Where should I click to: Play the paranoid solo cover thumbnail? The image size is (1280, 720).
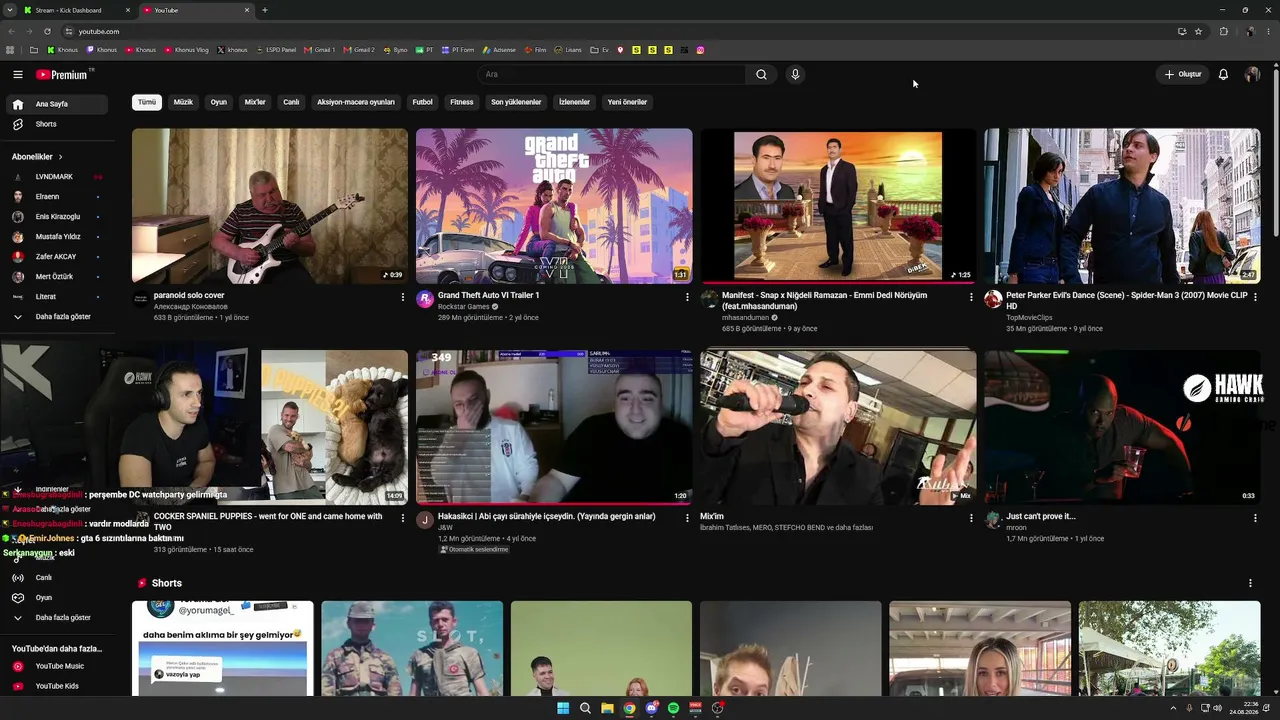click(270, 206)
